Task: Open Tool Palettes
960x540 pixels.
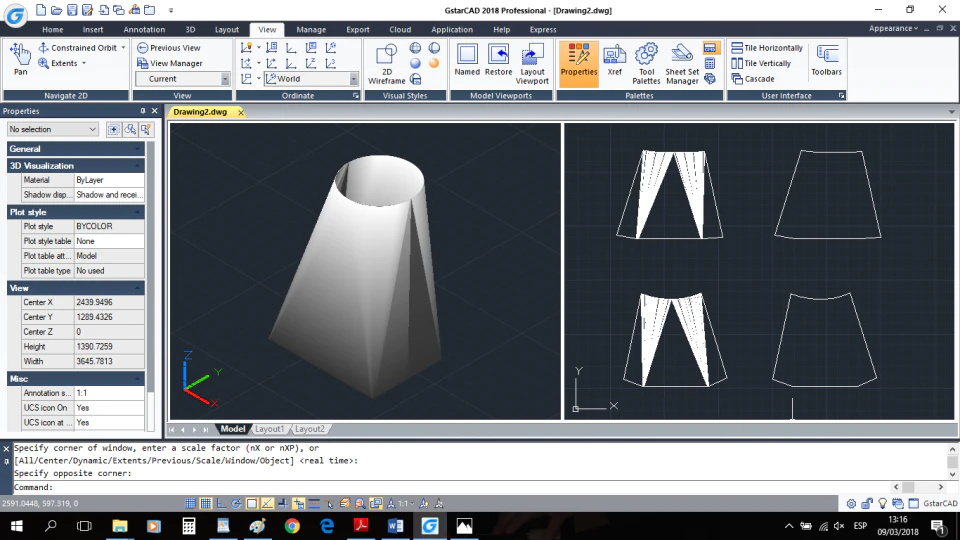Action: coord(646,64)
